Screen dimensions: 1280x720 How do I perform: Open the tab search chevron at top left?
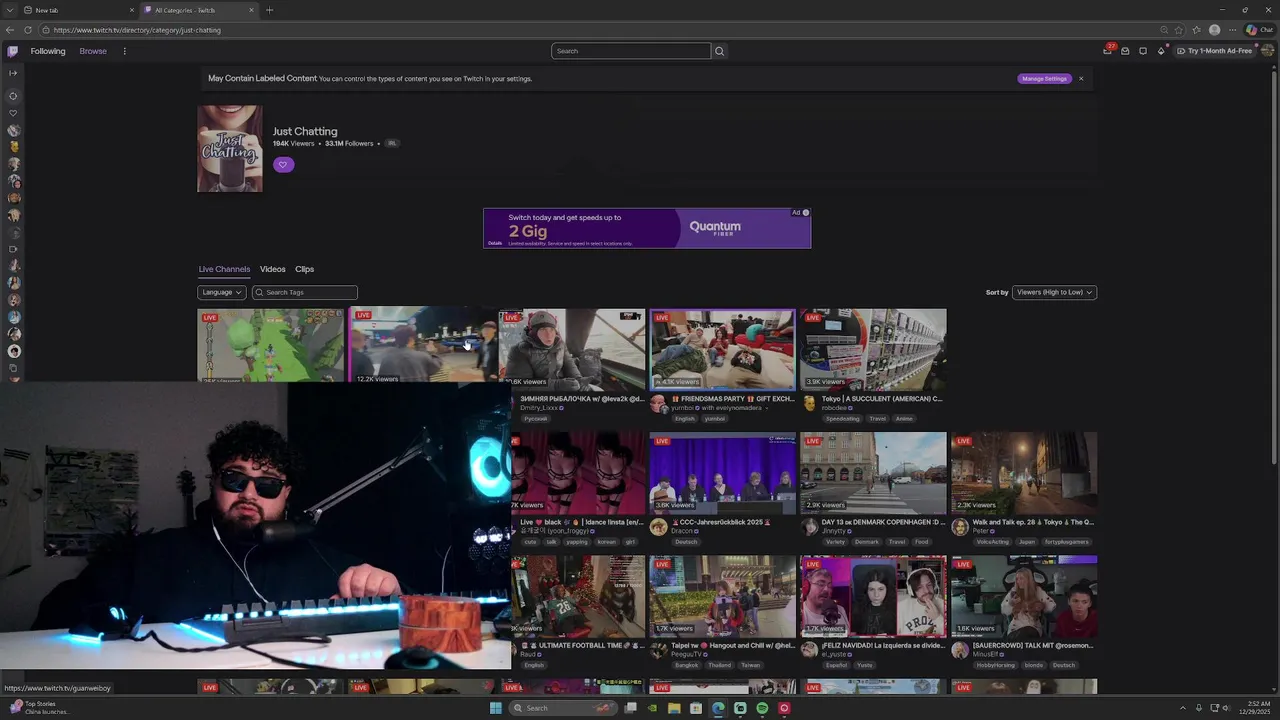[9, 10]
